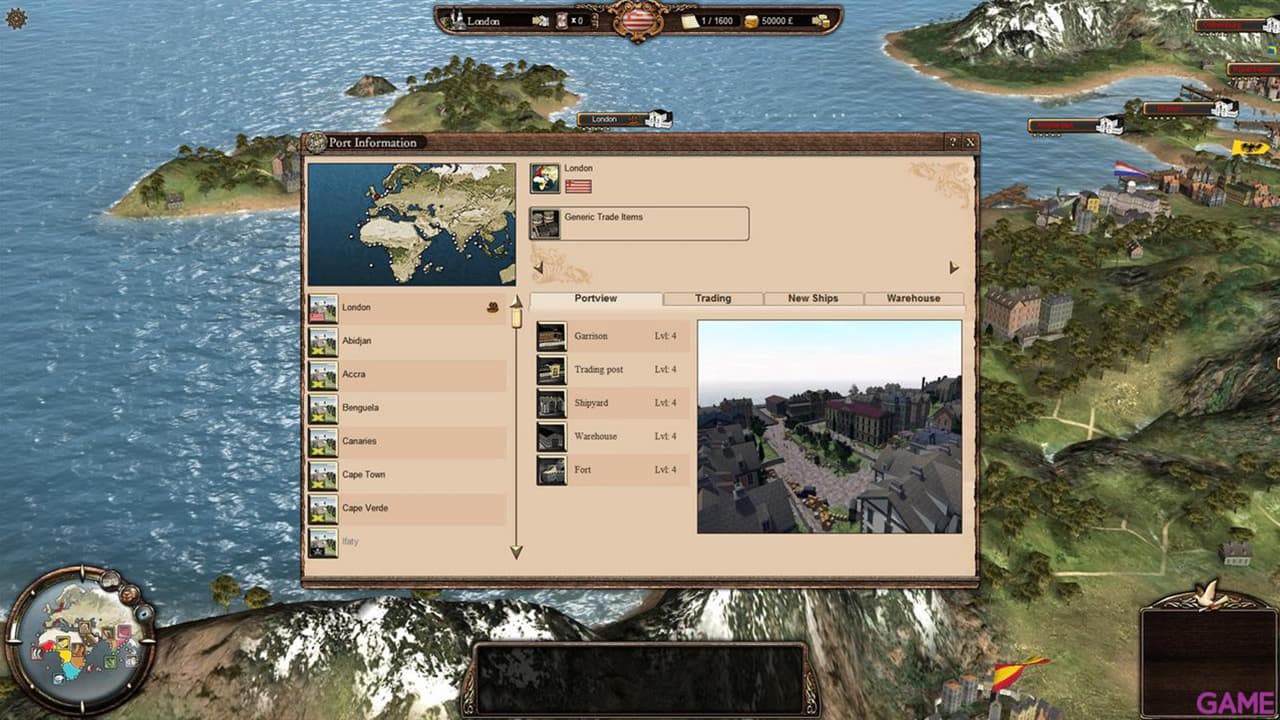Click the yellow eagle flag on the coast
Screen dimensions: 1280x720
click(1250, 147)
